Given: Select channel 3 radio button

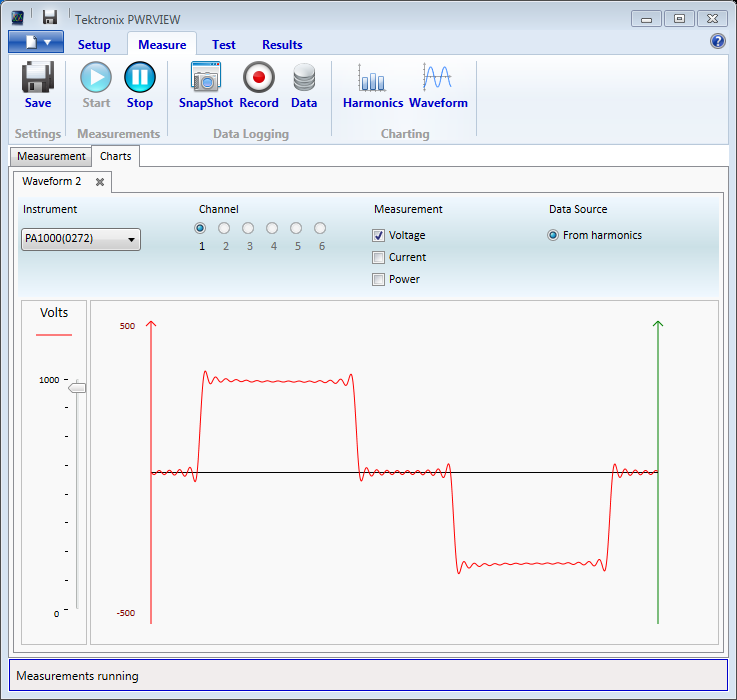Looking at the screenshot, I should tap(248, 228).
